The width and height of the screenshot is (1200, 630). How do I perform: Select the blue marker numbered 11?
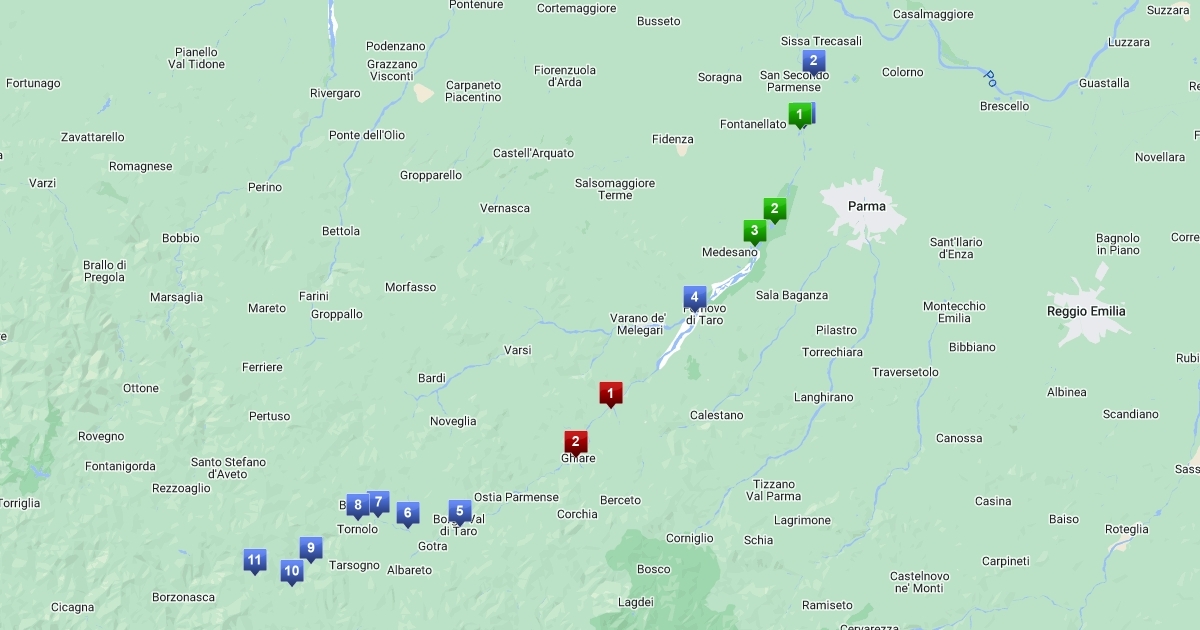click(255, 560)
